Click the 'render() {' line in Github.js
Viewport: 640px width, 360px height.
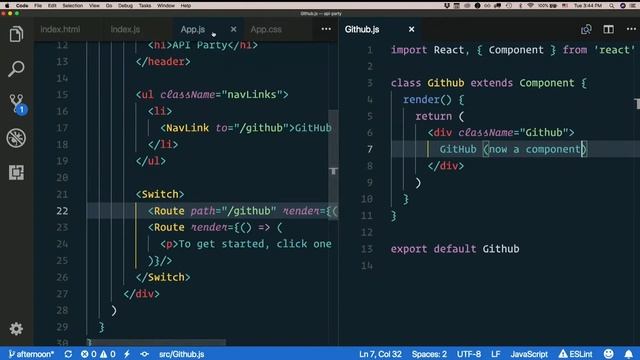pos(433,99)
